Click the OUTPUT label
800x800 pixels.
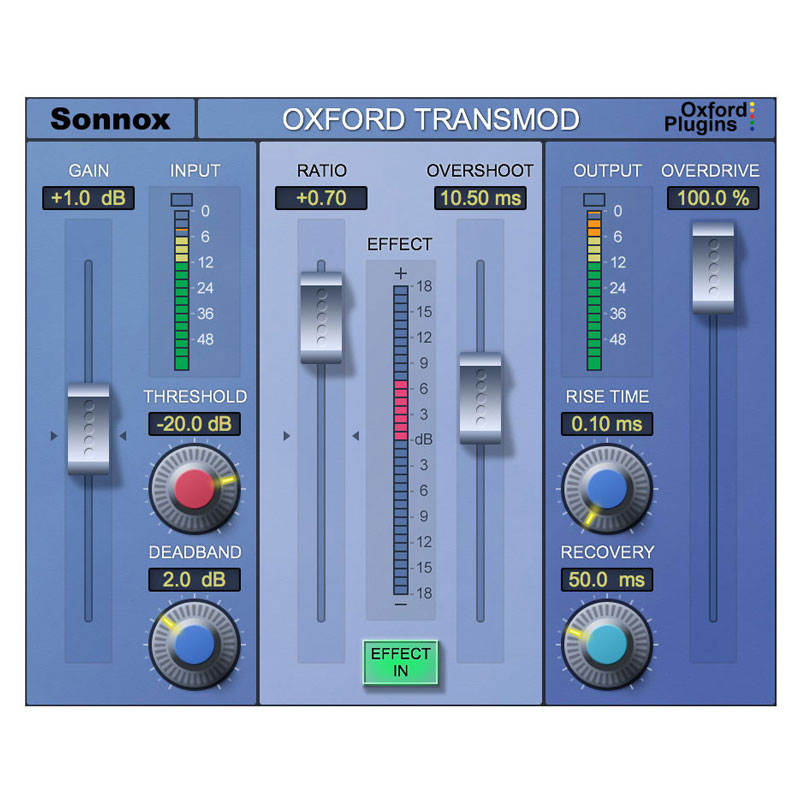pos(607,170)
